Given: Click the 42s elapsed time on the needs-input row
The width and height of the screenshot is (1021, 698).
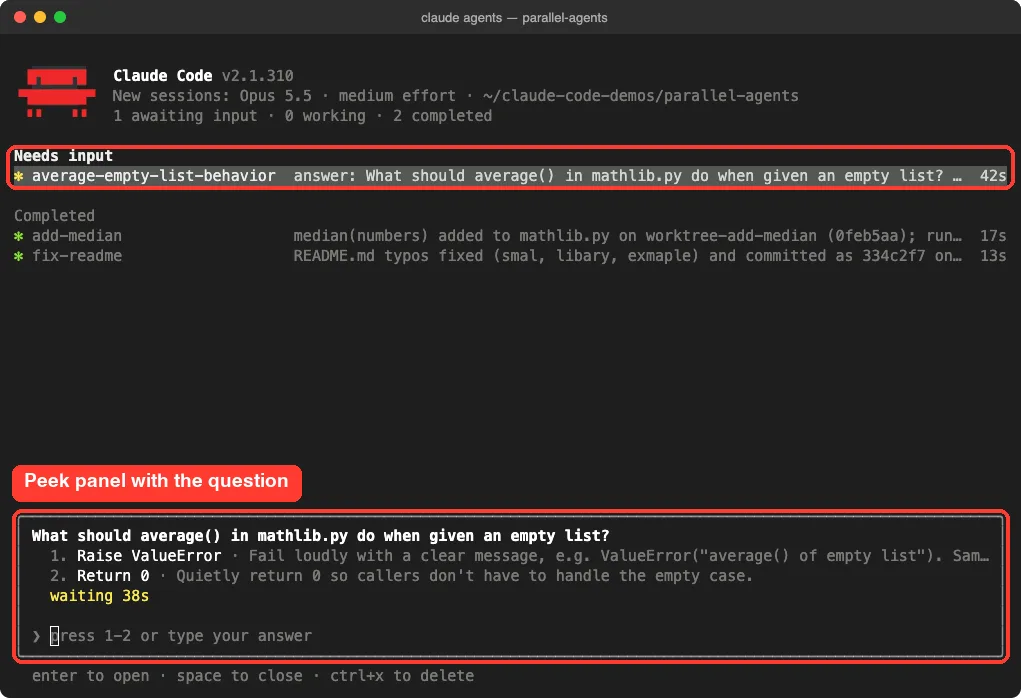Looking at the screenshot, I should (x=993, y=176).
